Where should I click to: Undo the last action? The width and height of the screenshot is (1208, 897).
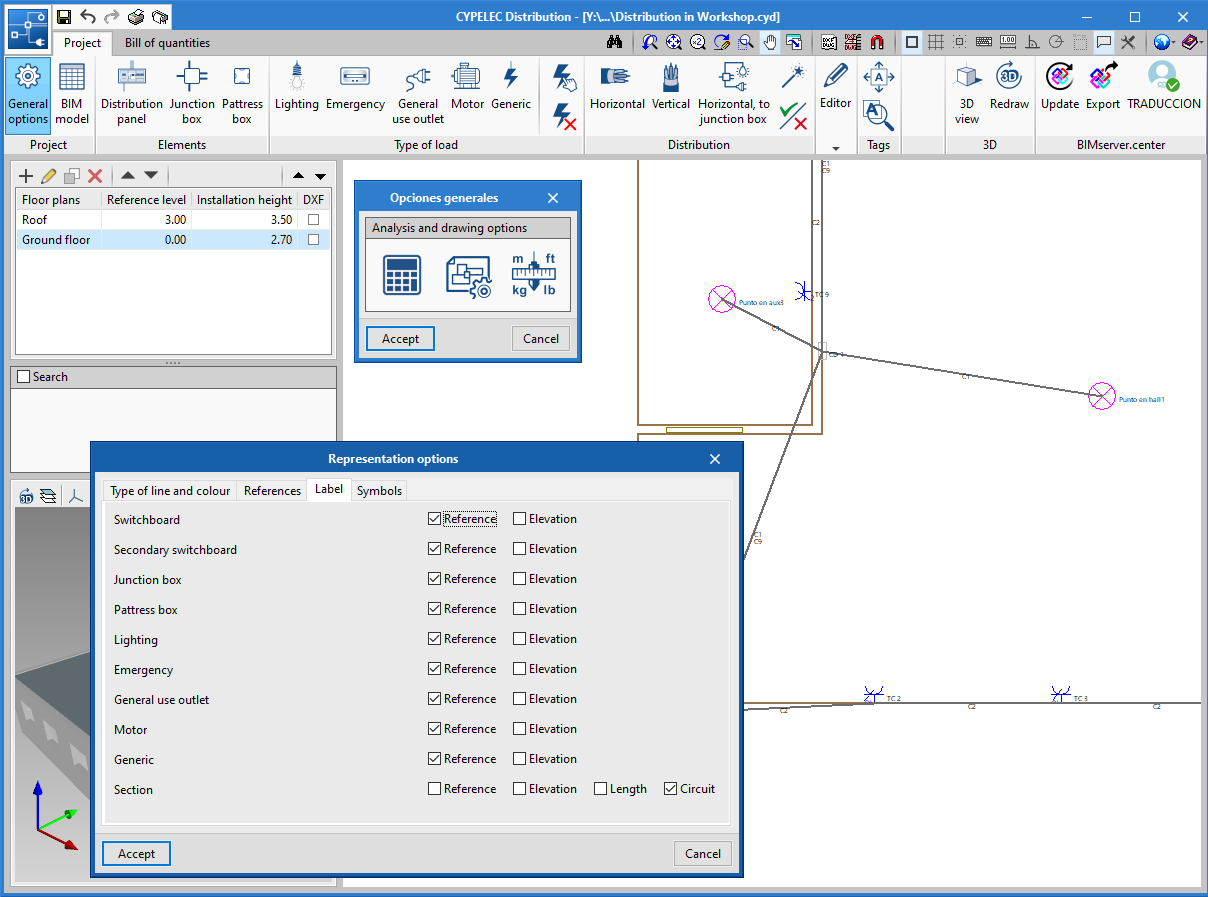(88, 17)
